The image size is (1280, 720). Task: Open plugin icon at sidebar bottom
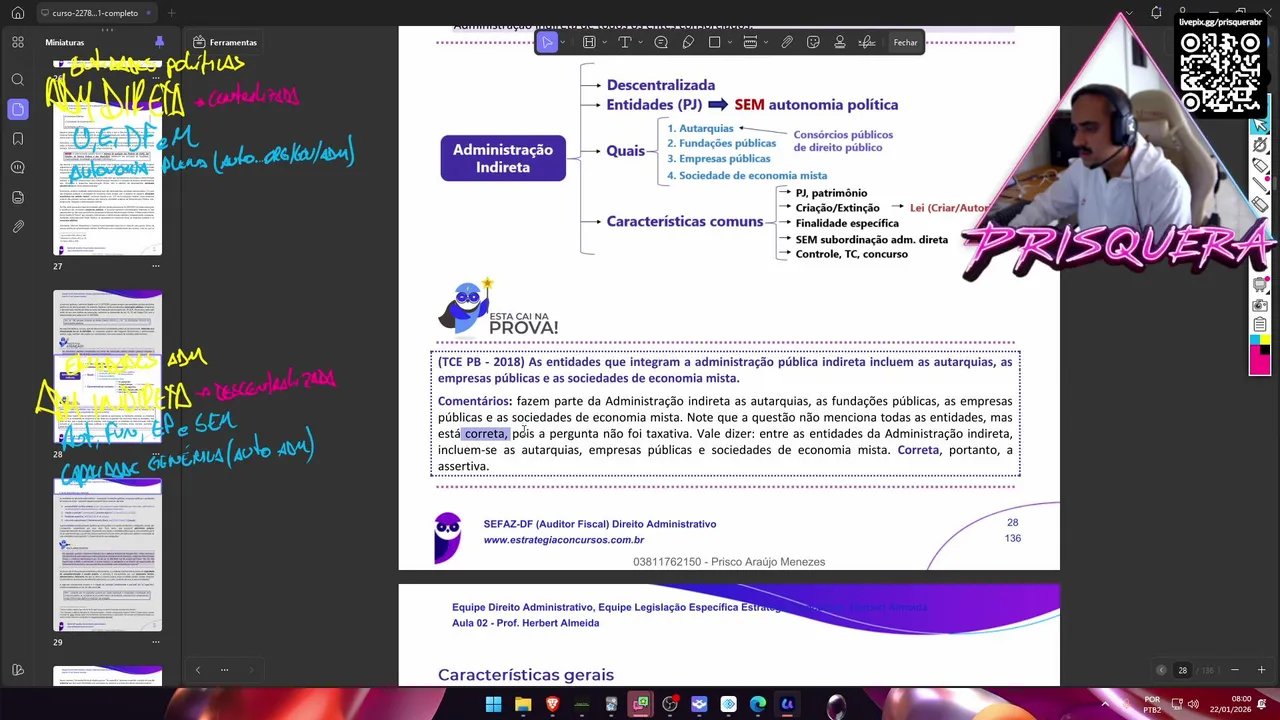(x=18, y=670)
